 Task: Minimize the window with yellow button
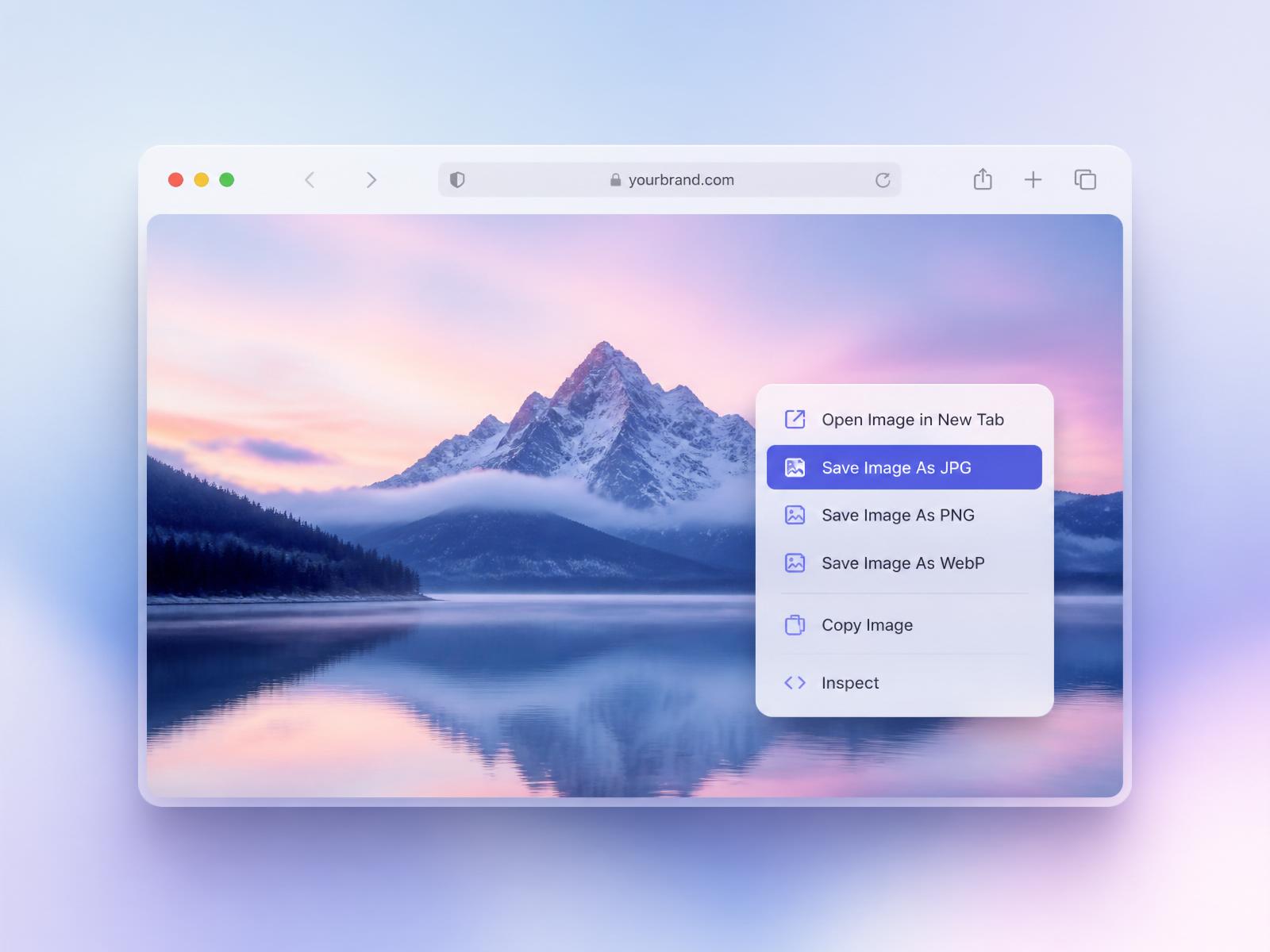(x=202, y=180)
